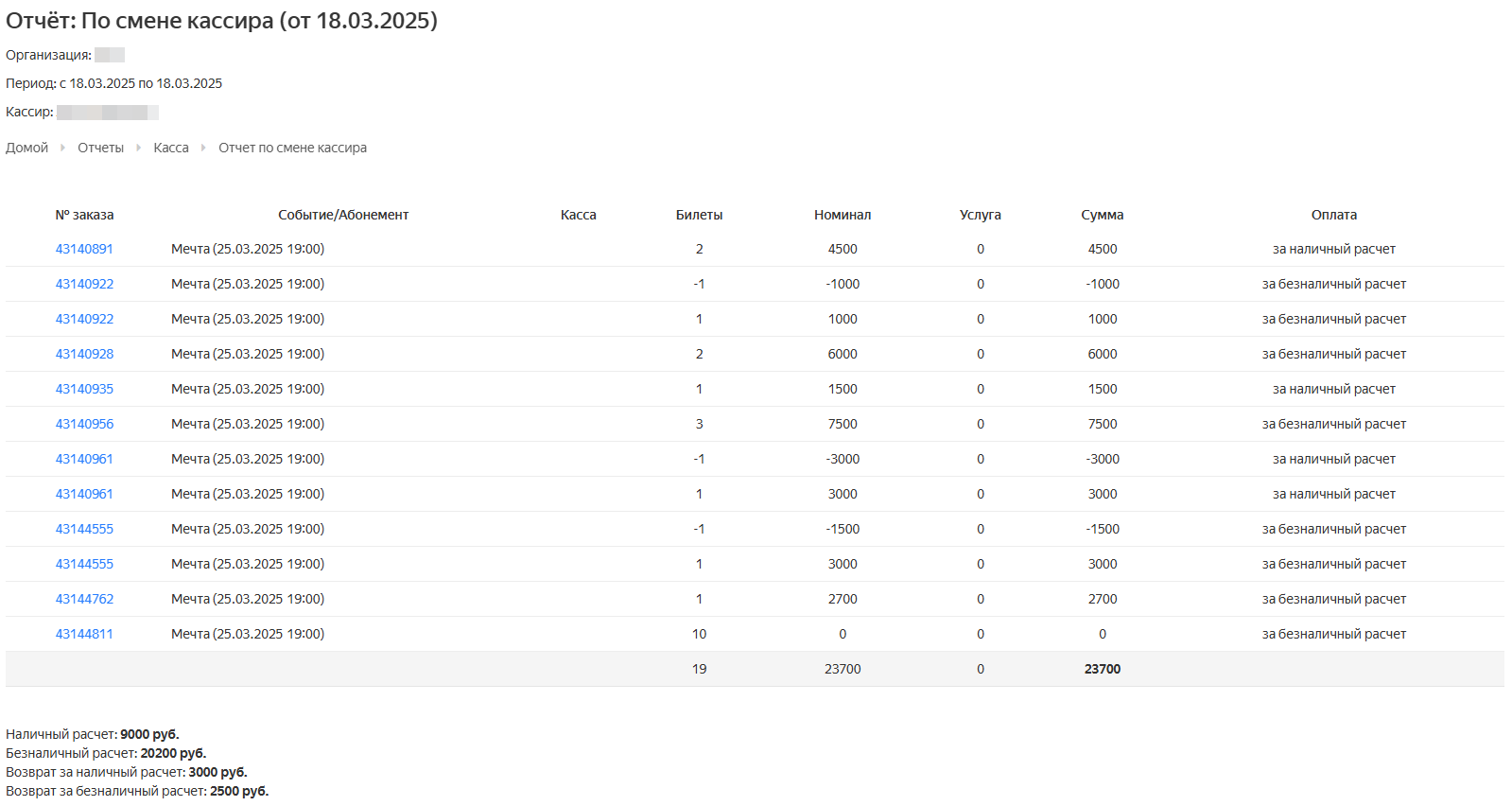Click the Оплата column header
This screenshot has height=806, width=1512.
(x=1333, y=215)
